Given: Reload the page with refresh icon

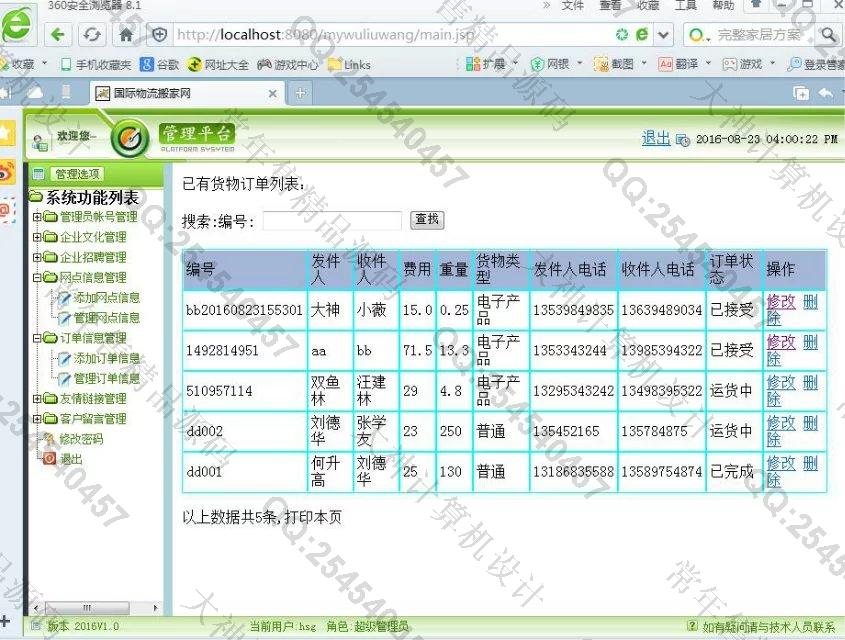Looking at the screenshot, I should click(x=92, y=35).
